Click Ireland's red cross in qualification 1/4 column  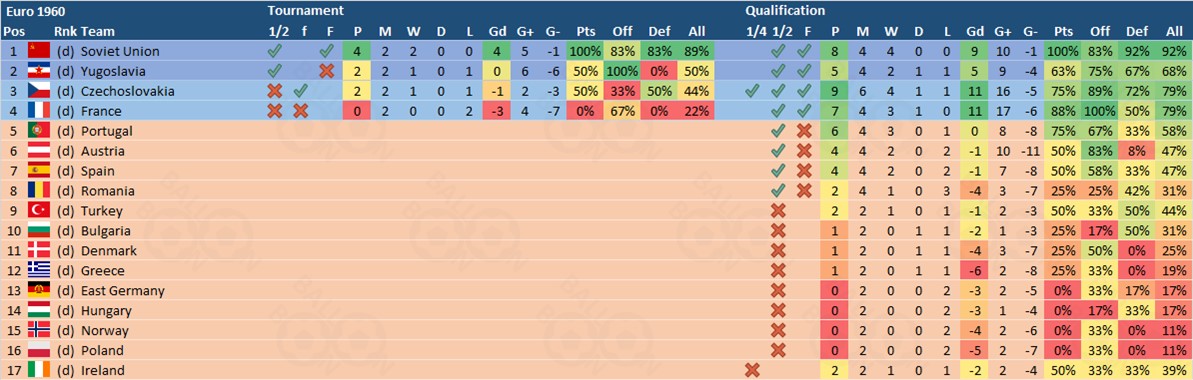coord(752,371)
